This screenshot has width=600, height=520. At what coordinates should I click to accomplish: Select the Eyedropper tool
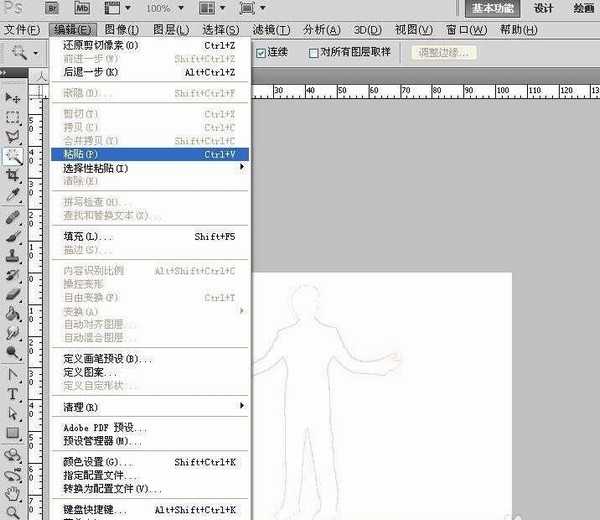point(12,195)
